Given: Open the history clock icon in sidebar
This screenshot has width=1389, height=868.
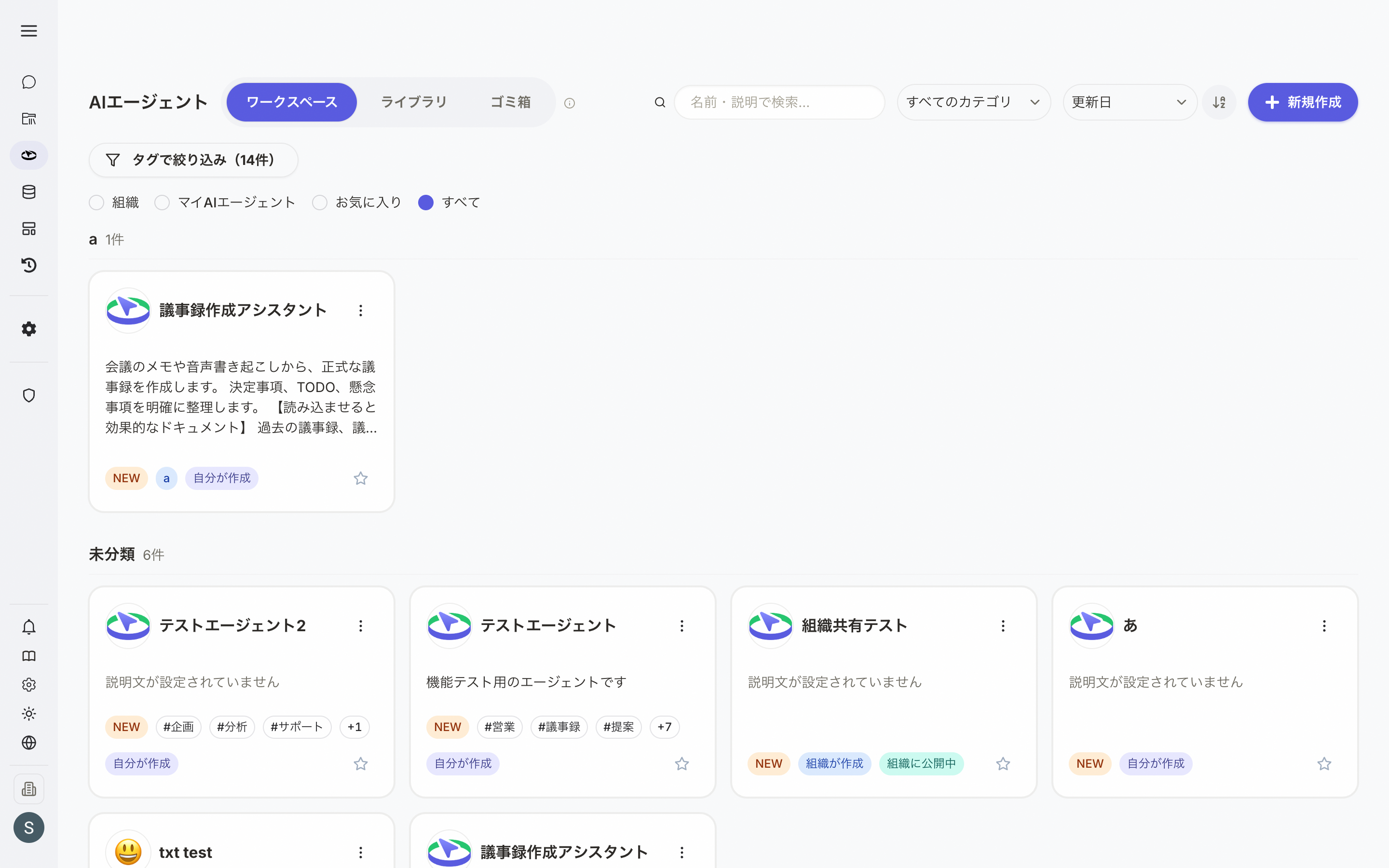Looking at the screenshot, I should click(x=29, y=265).
